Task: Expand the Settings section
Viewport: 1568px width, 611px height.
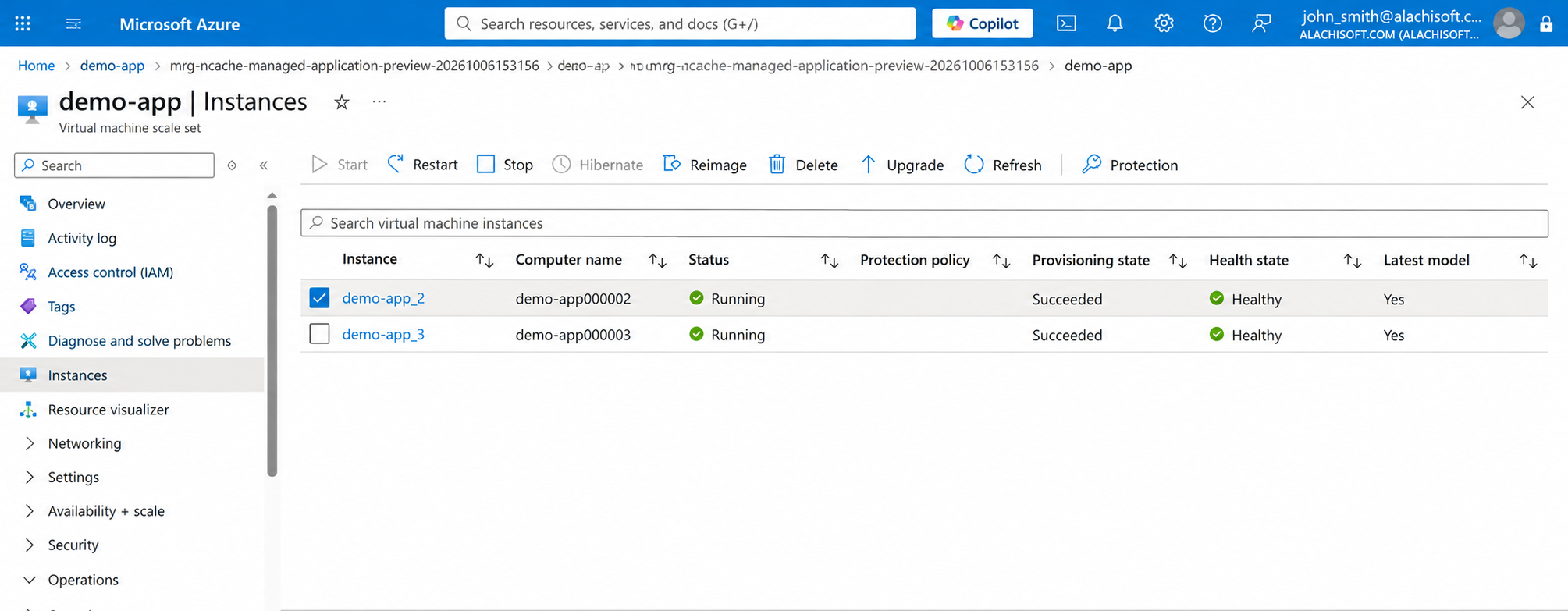Action: pos(30,477)
